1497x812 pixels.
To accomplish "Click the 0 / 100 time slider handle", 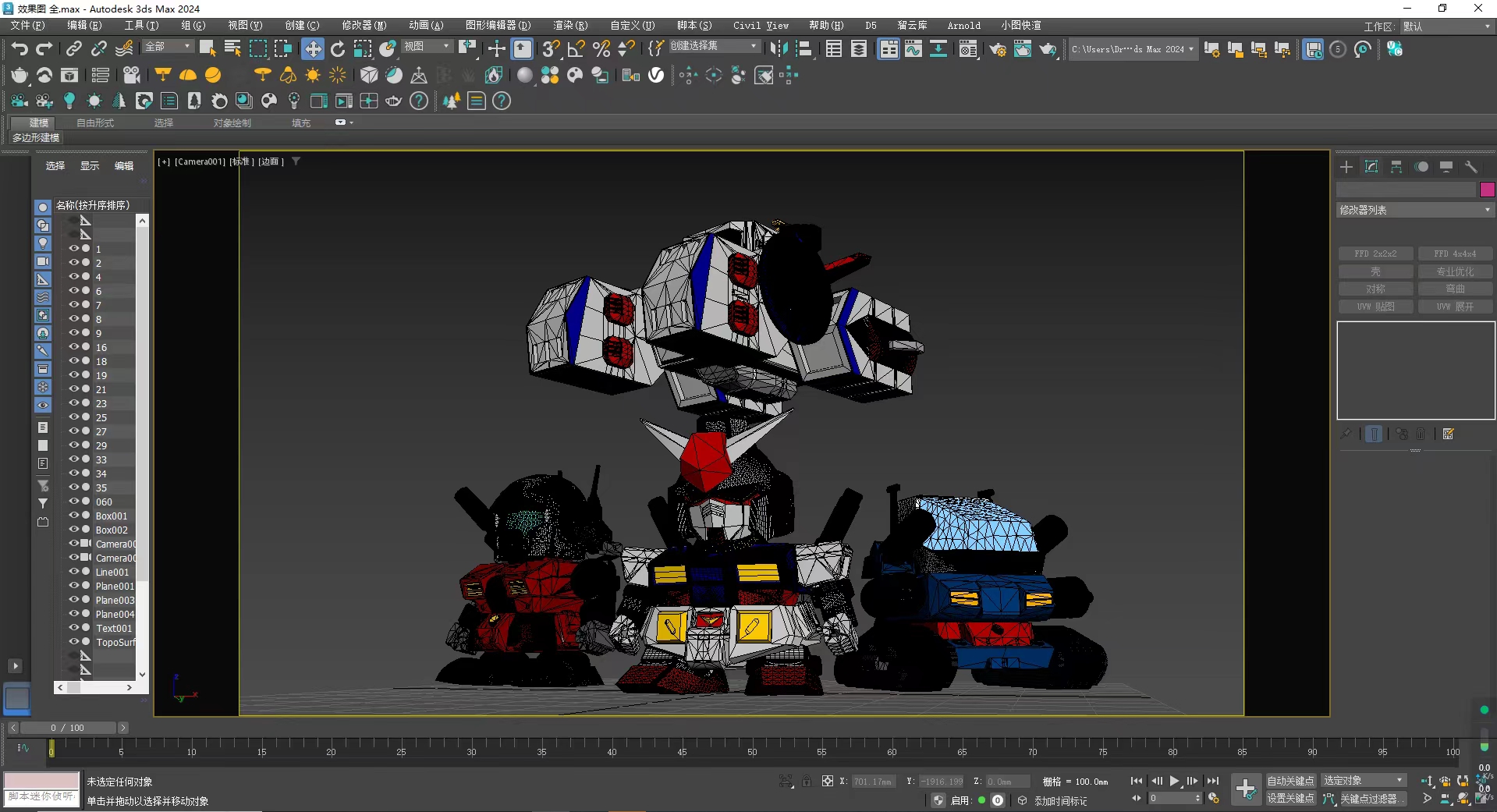I will 68,728.
